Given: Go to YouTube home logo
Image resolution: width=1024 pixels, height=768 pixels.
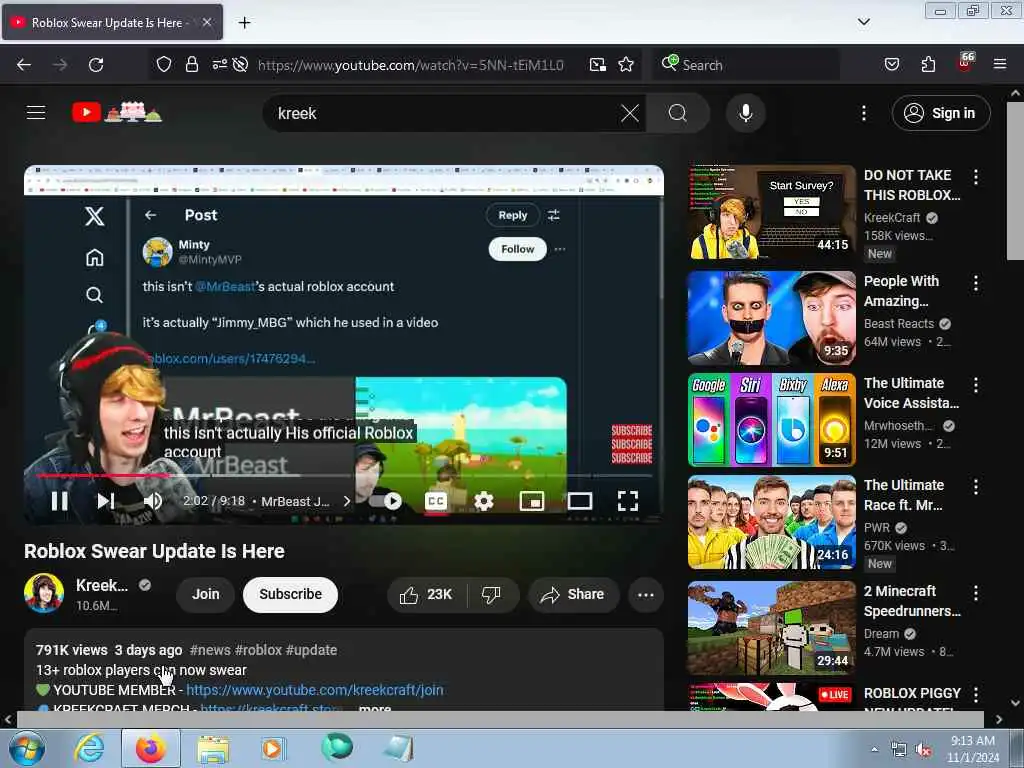Looking at the screenshot, I should (x=117, y=112).
